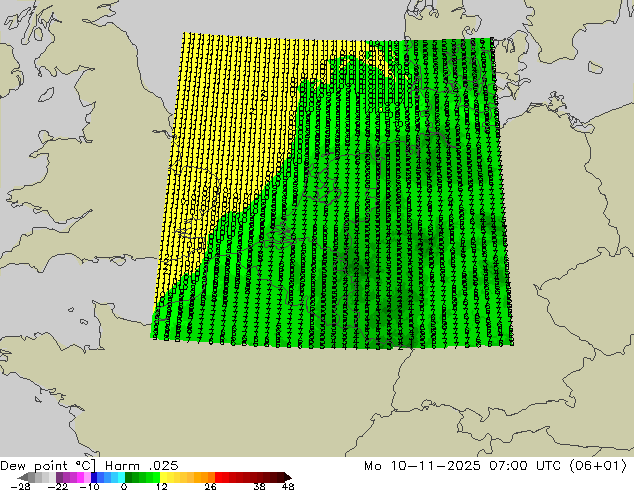Image resolution: width=634 pixels, height=490 pixels.
Task: Click the "Mo 10-11-2025 07:00 UTC (06+01)" timestamp
Action: 495,465
